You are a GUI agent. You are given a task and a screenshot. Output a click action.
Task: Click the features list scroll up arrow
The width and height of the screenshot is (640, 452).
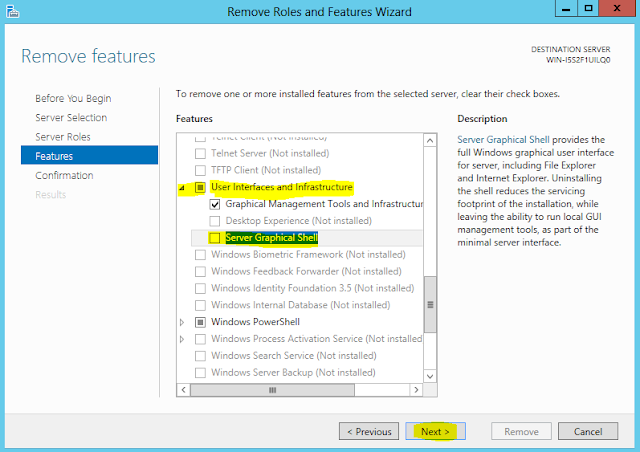point(430,141)
